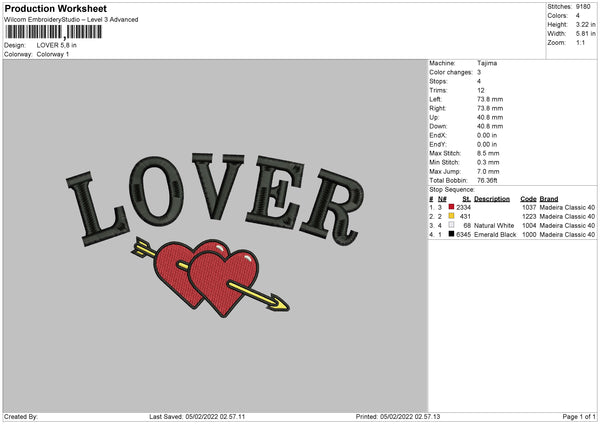This screenshot has width=600, height=424.
Task: Click the LOVER embroidered text in preview
Action: [214, 195]
